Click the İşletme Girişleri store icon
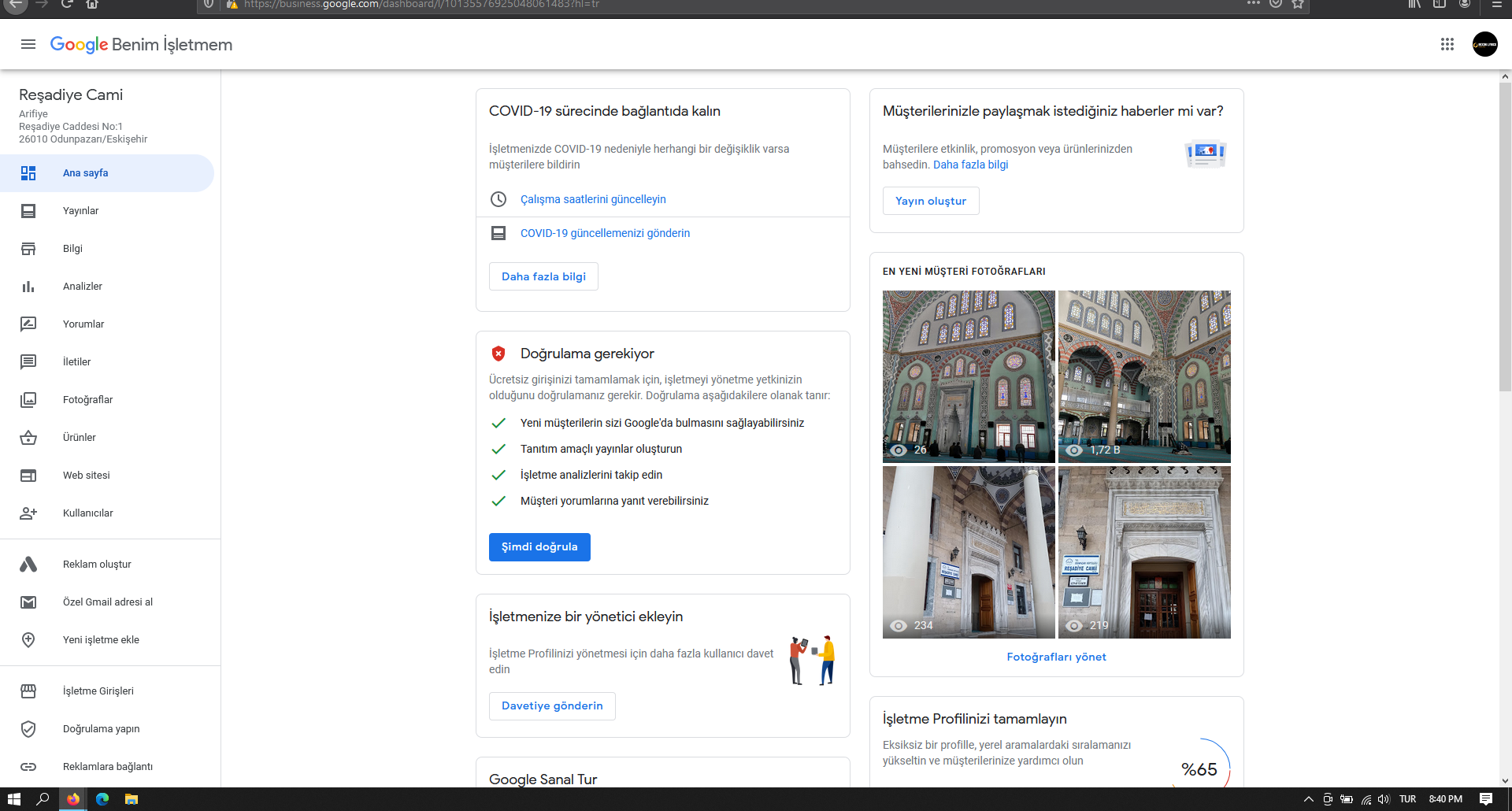Viewport: 1512px width, 811px height. tap(28, 691)
